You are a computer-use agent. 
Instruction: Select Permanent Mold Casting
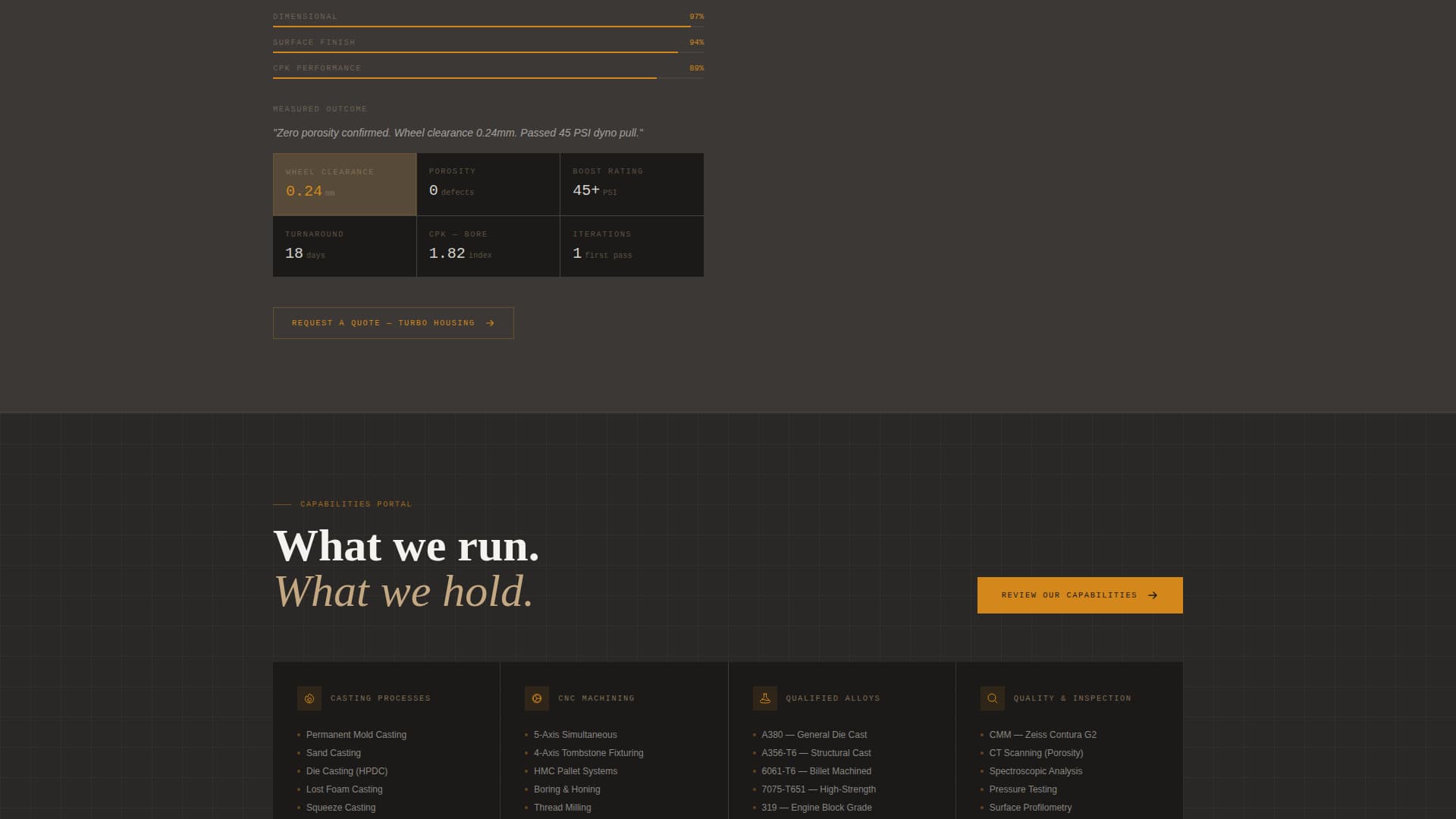356,734
